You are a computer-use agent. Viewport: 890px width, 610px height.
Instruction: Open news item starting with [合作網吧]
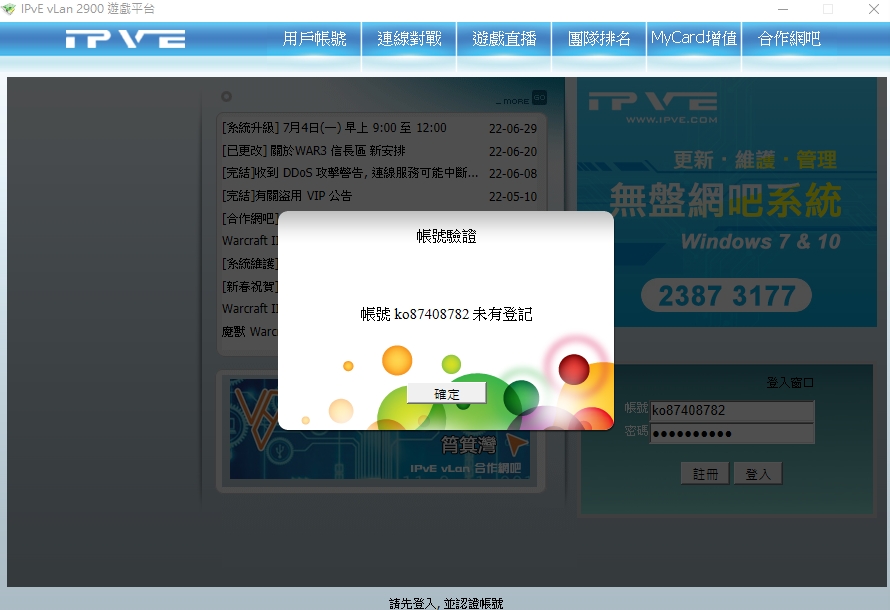250,218
